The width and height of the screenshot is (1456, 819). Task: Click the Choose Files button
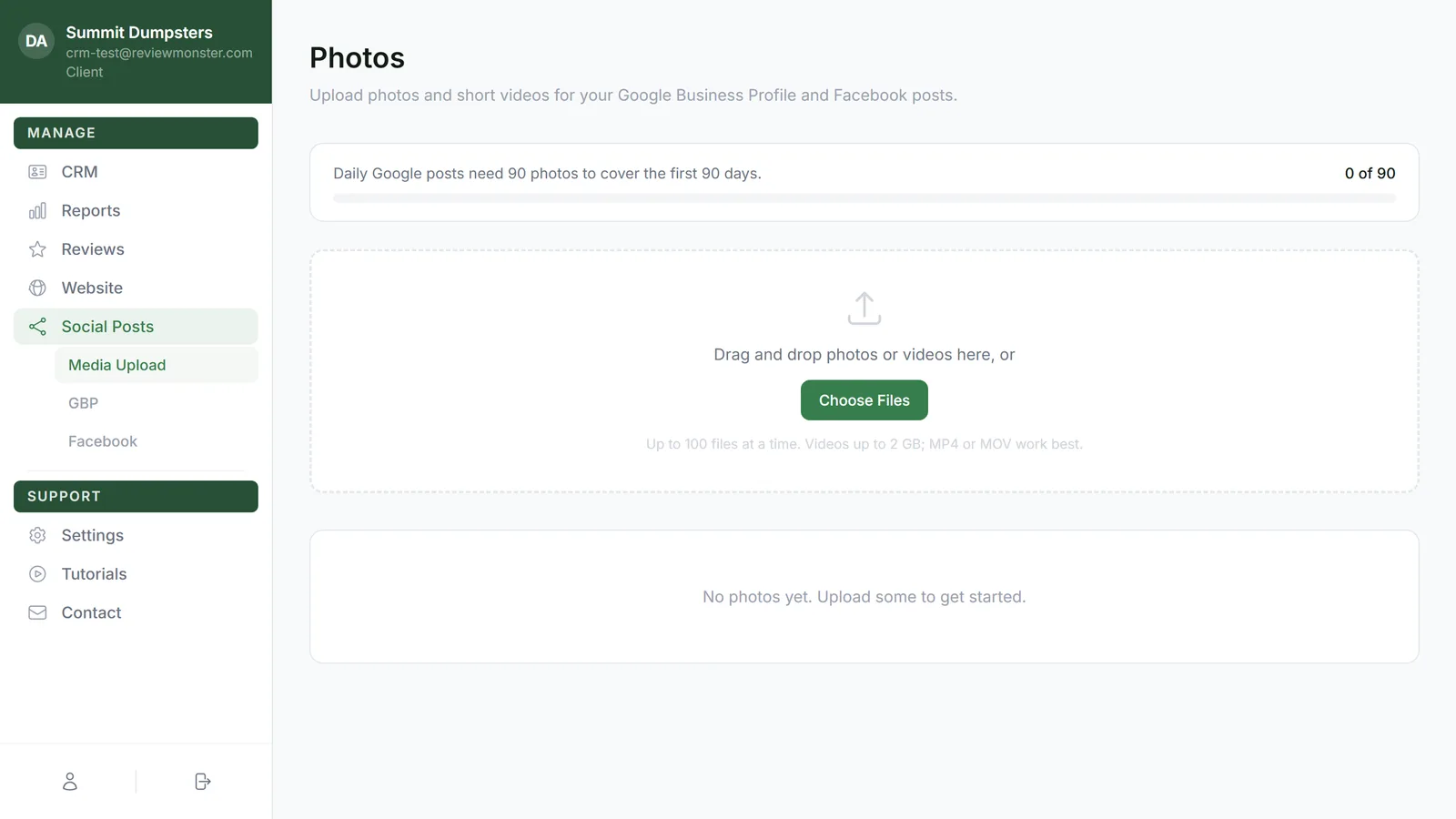coord(864,400)
